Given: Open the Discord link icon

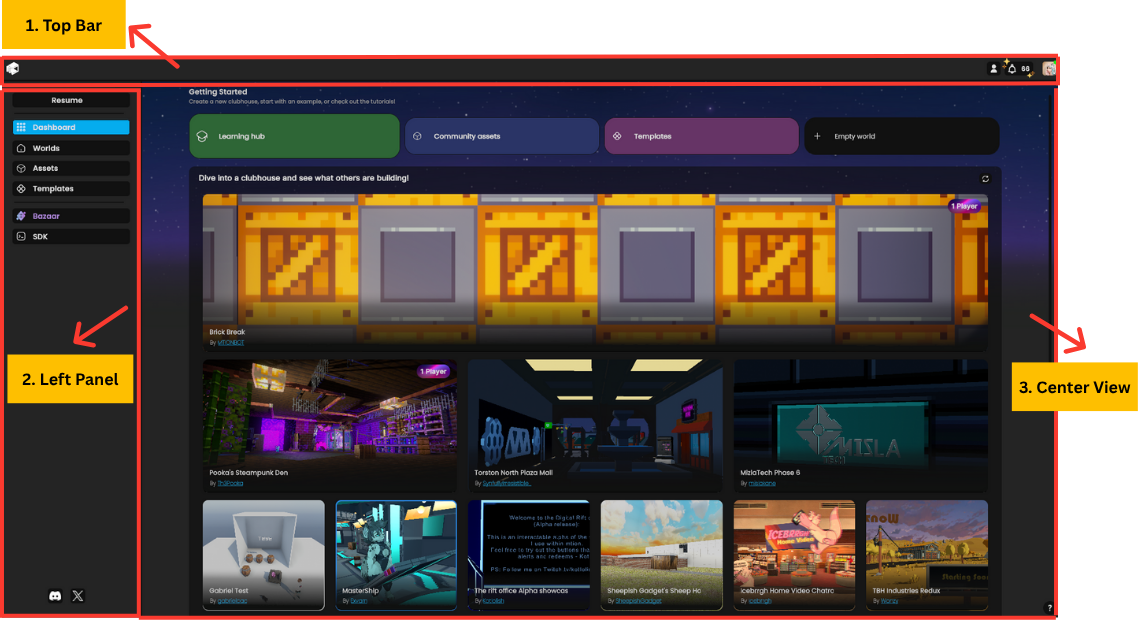Looking at the screenshot, I should [x=55, y=596].
